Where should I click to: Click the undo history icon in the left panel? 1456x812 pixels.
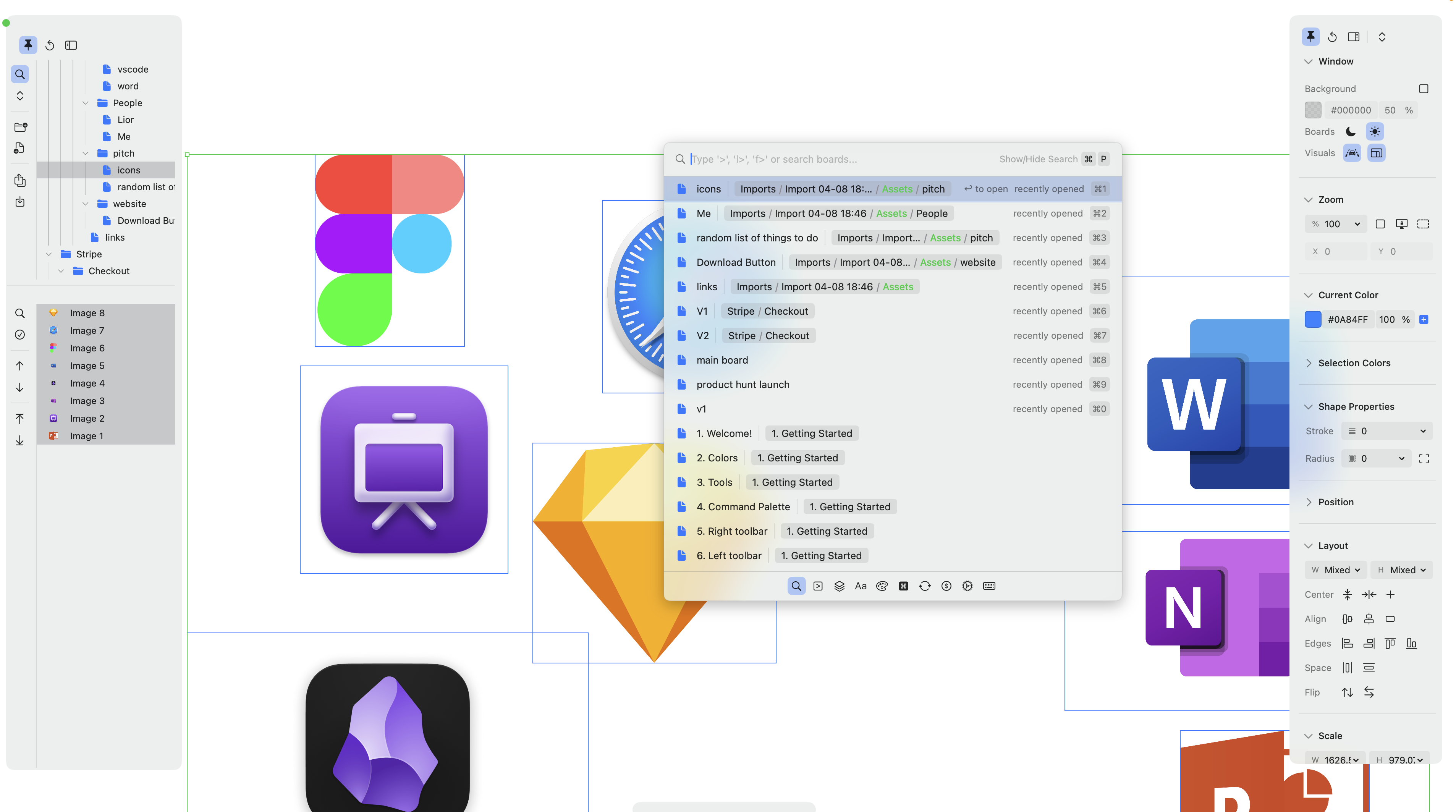pyautogui.click(x=50, y=45)
